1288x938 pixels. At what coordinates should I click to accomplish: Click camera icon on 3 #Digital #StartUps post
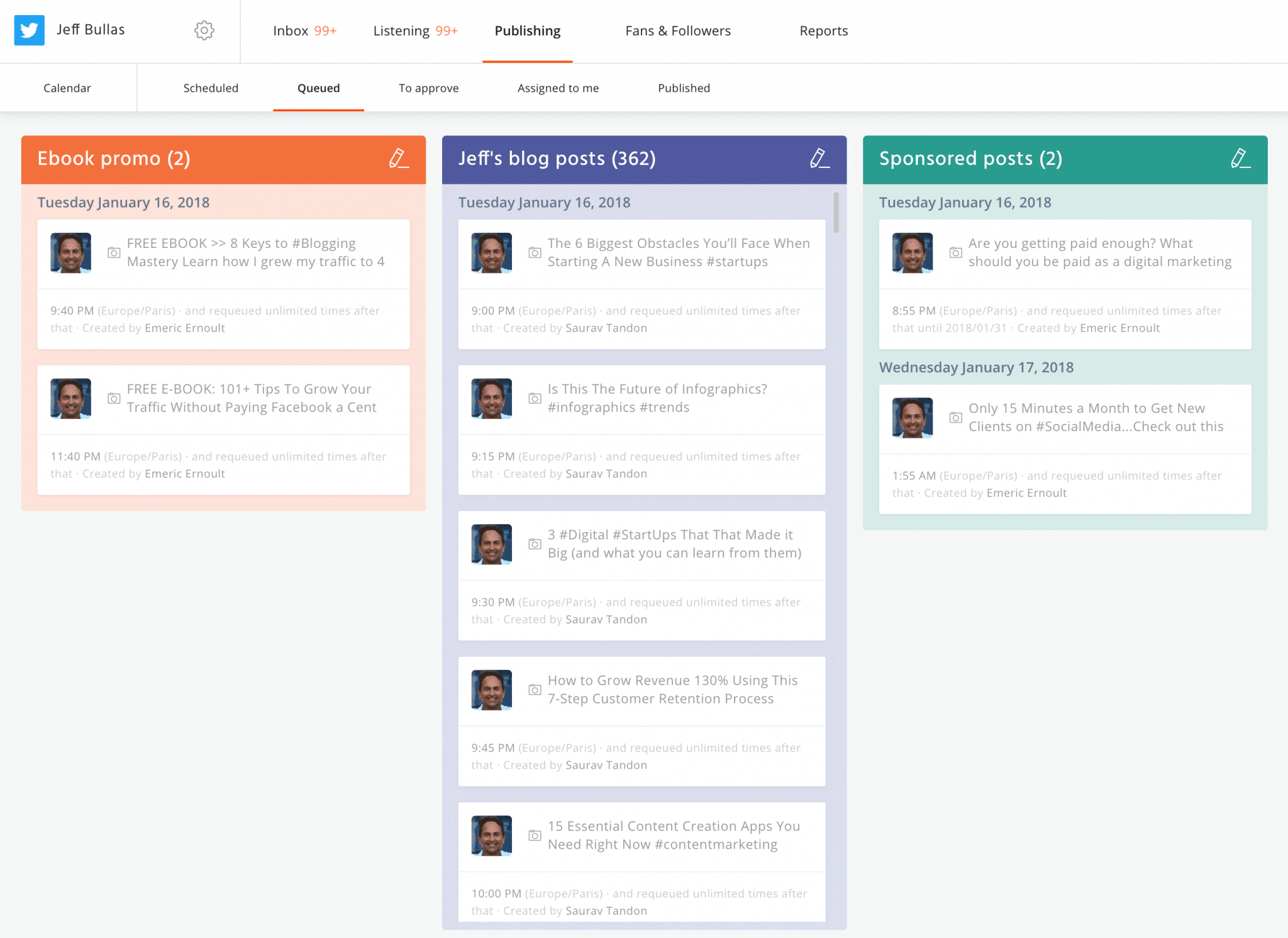535,544
